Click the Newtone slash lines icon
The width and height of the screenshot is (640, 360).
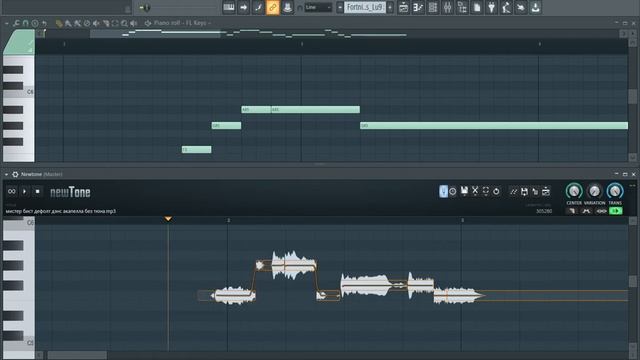(513, 191)
